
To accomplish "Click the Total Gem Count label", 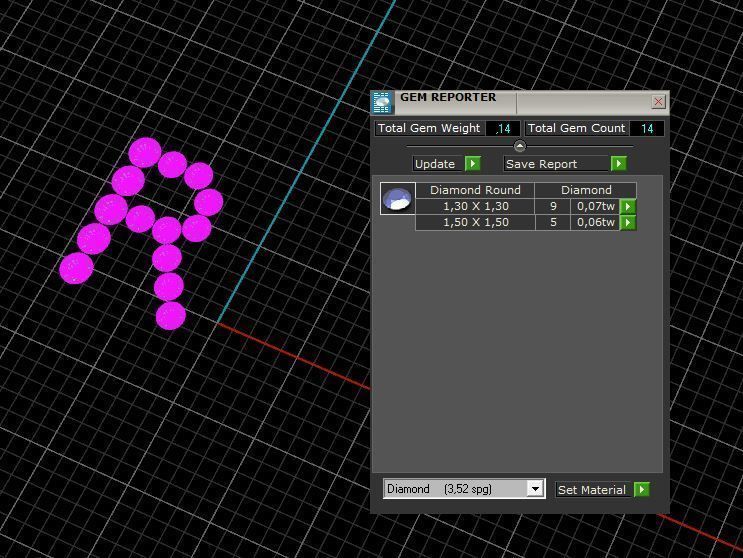I will pyautogui.click(x=576, y=128).
